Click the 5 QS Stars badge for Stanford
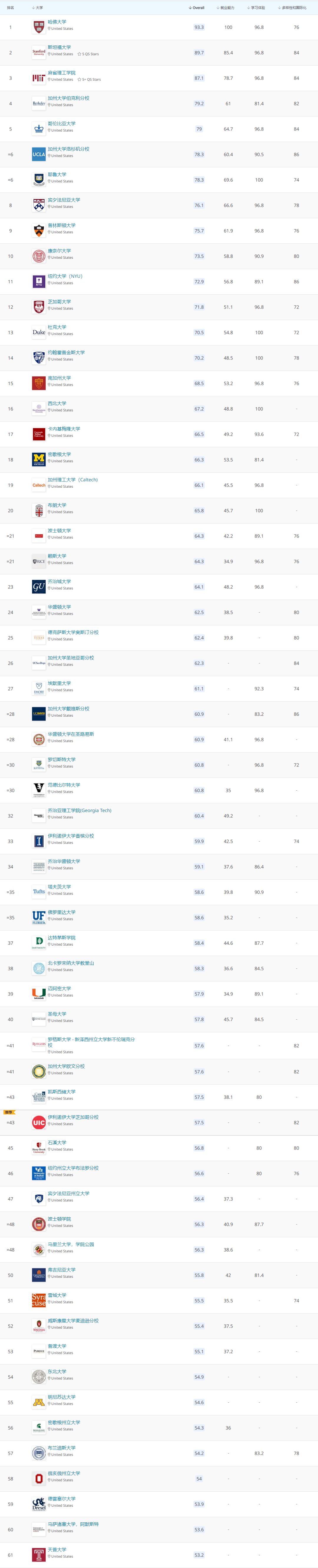Screen dimensions: 318x1568 pos(88,54)
